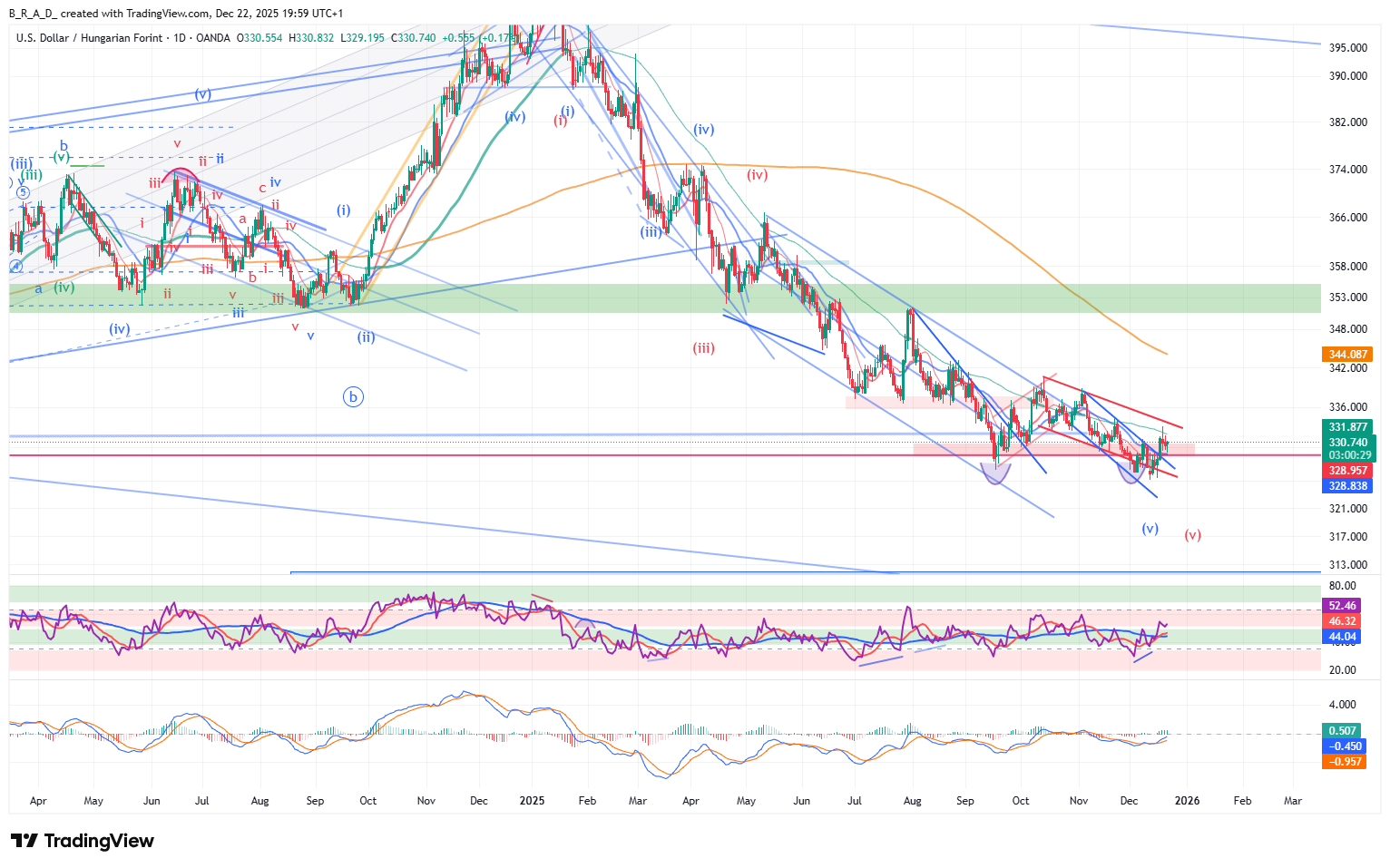
Task: Click the blue 328.838 price tag
Action: pos(1347,486)
